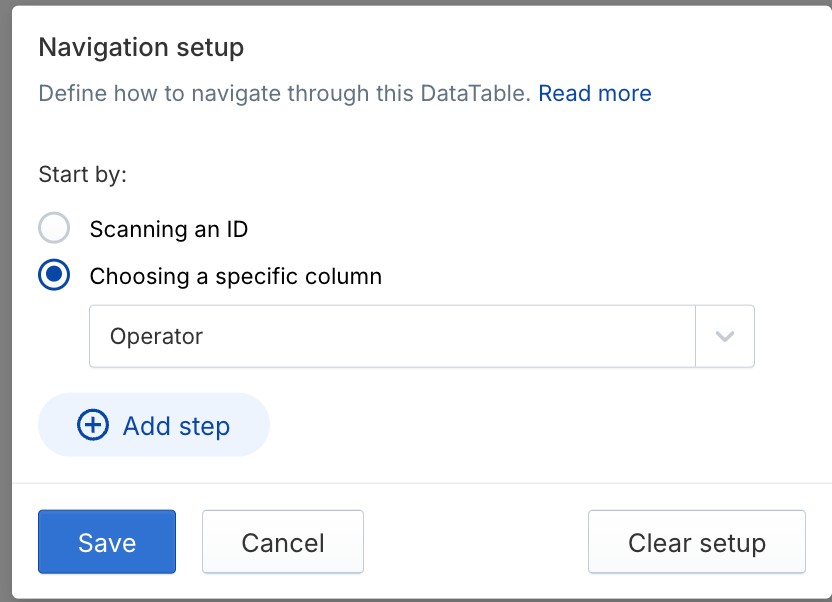Click the blue dot inside the selected radio
This screenshot has width=832, height=602.
(54, 276)
